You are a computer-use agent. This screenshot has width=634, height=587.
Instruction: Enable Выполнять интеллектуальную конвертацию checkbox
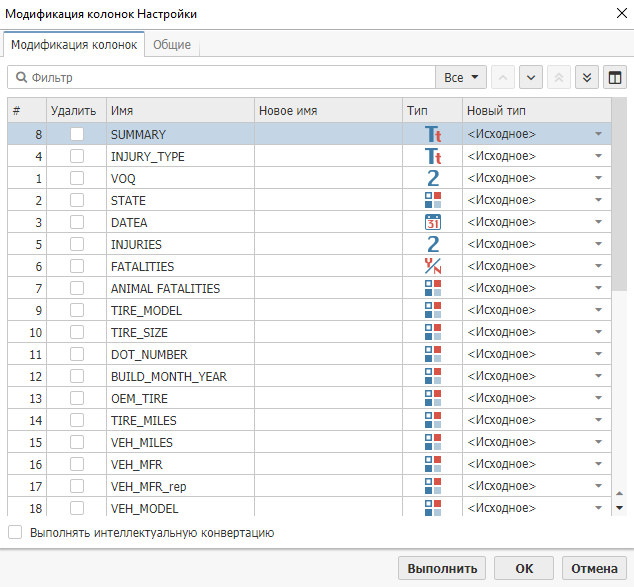(x=15, y=533)
